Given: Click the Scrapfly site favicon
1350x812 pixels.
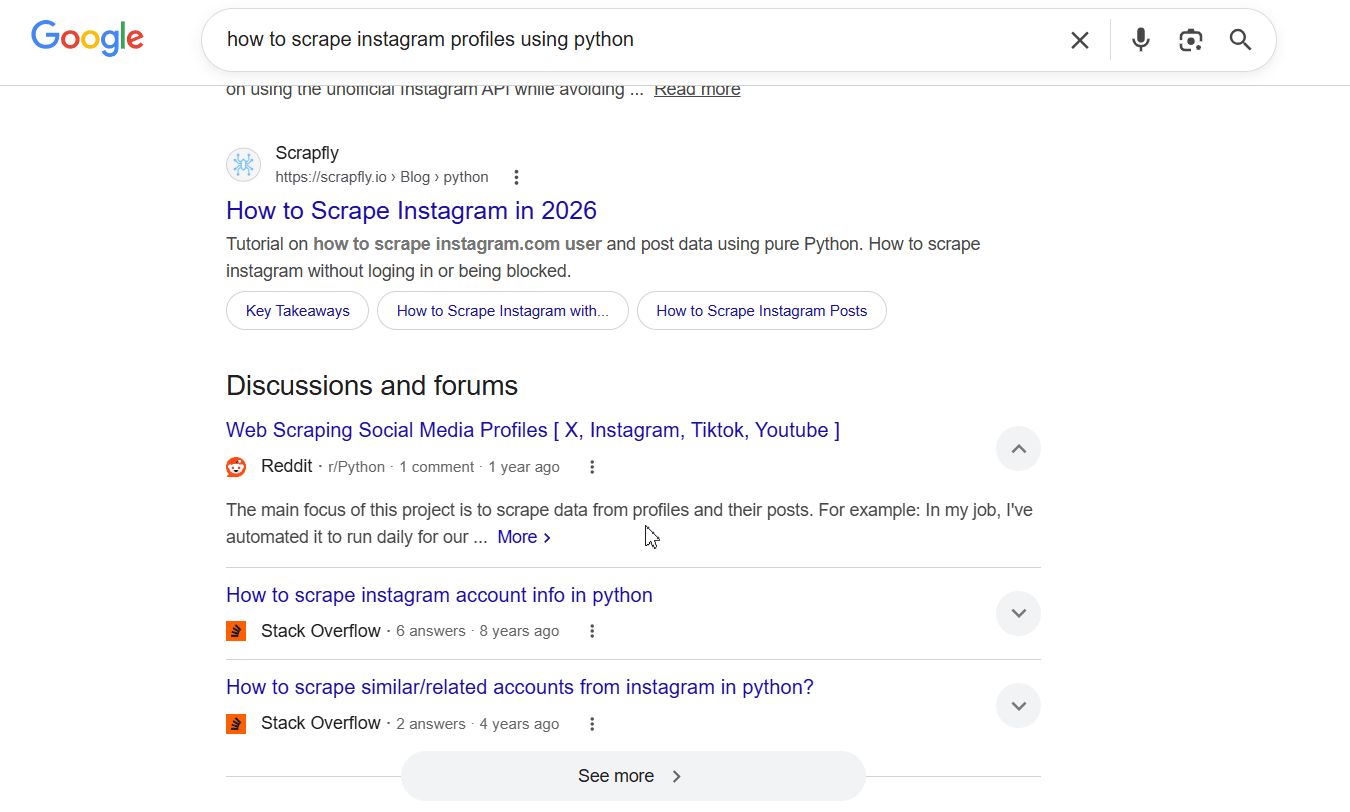Looking at the screenshot, I should (x=243, y=165).
